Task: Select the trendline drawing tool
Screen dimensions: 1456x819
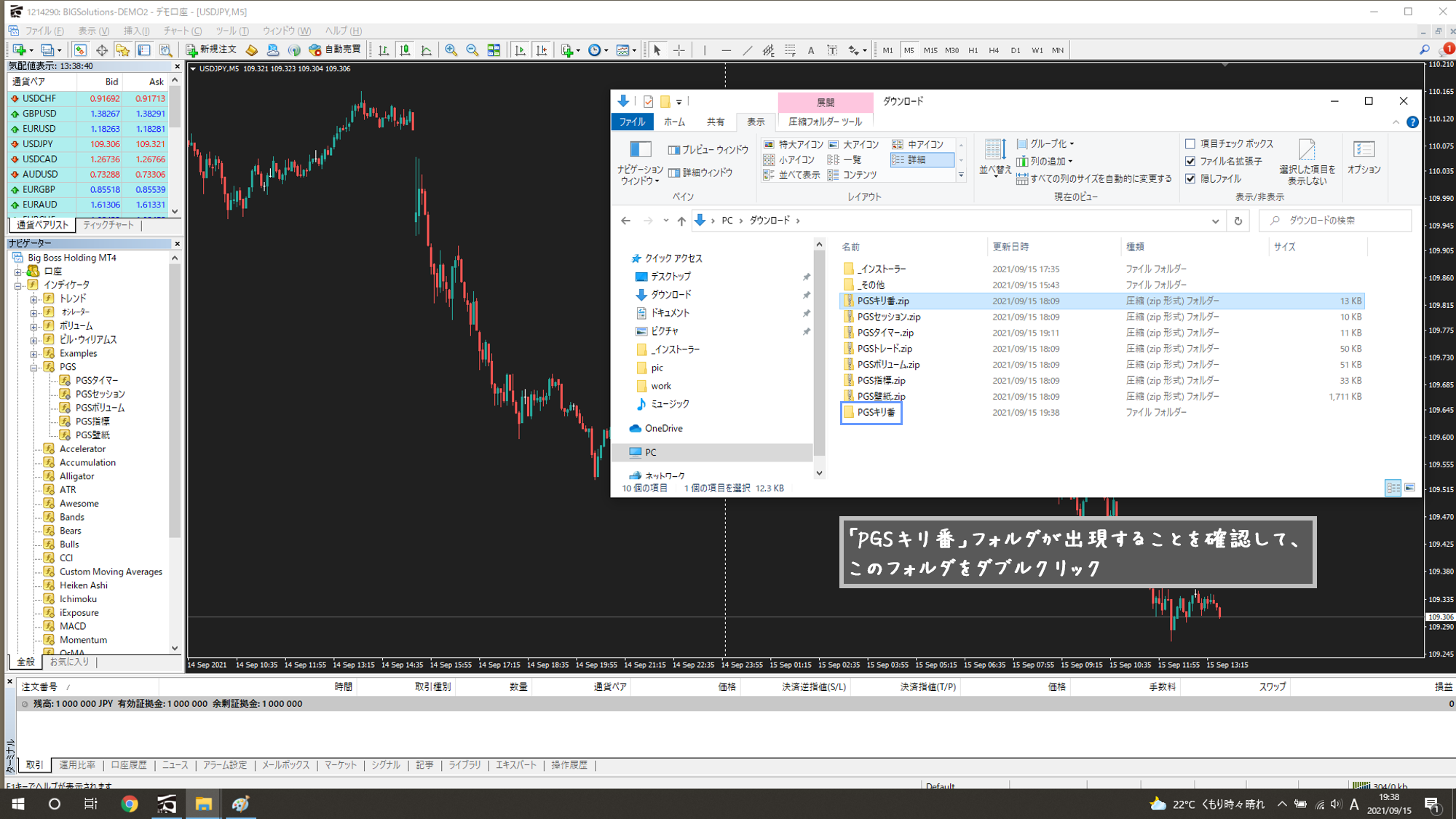Action: pos(747,50)
